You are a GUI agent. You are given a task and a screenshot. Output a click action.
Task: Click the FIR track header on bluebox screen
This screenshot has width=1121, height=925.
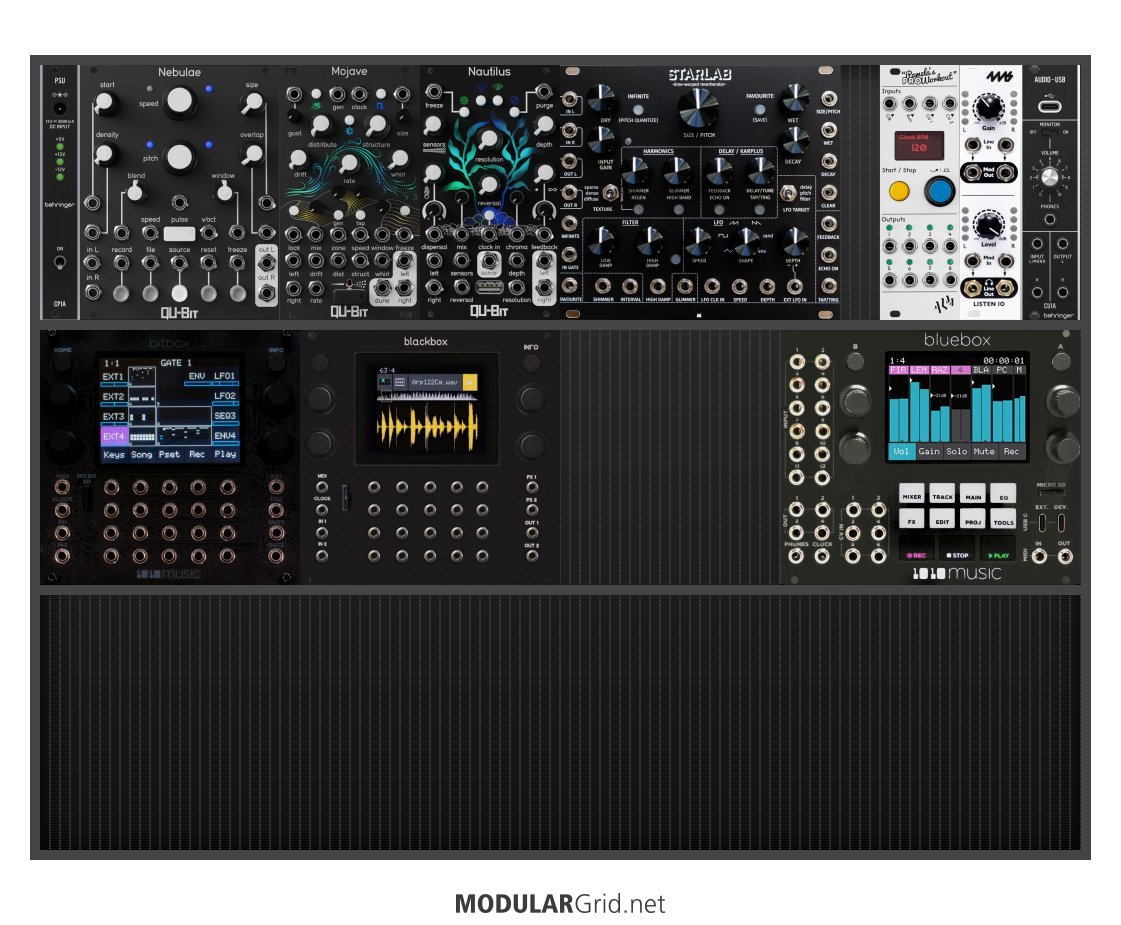pyautogui.click(x=898, y=370)
